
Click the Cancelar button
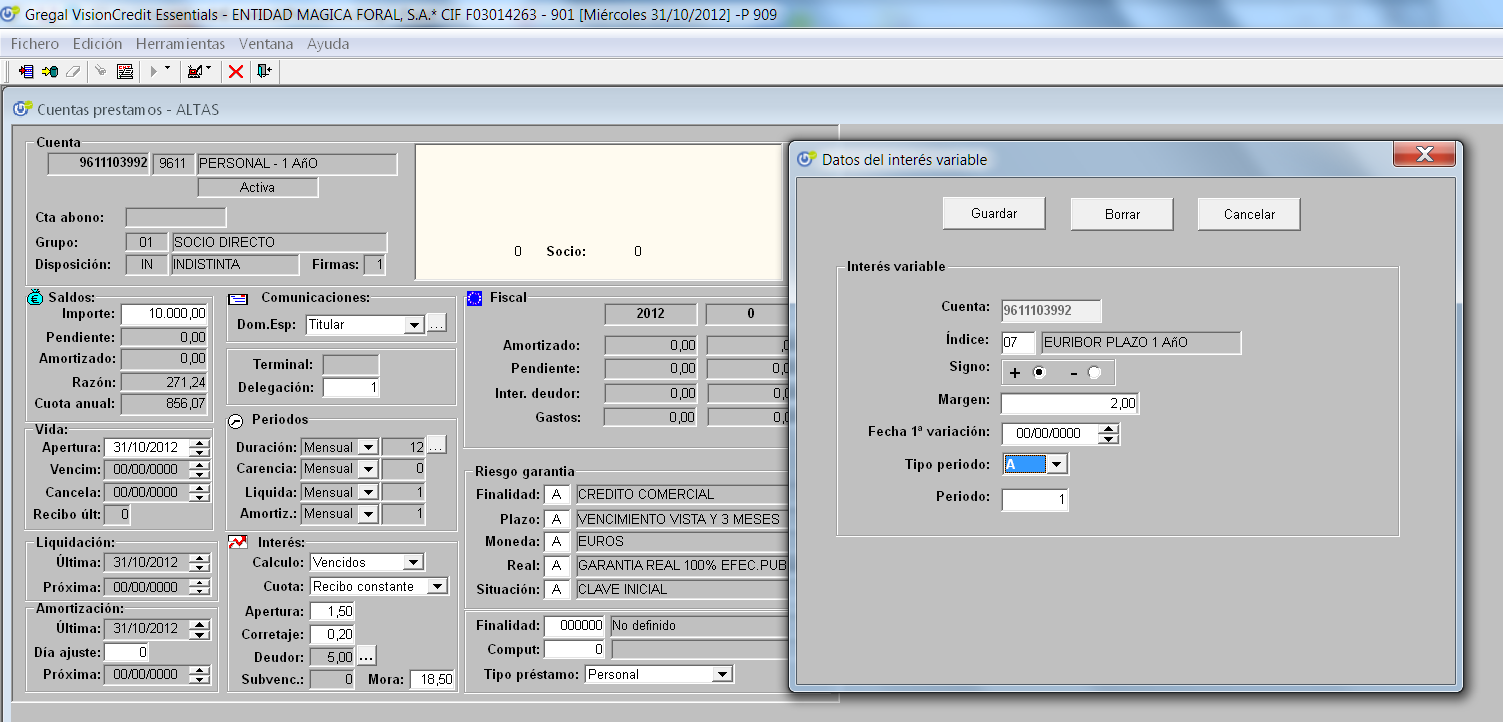coord(1249,214)
